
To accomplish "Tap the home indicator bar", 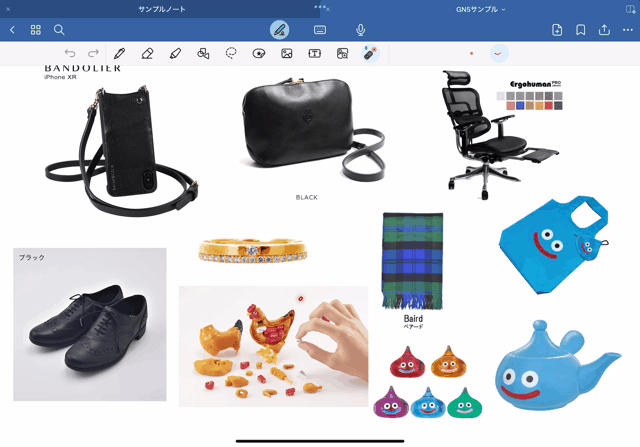I will [x=320, y=441].
